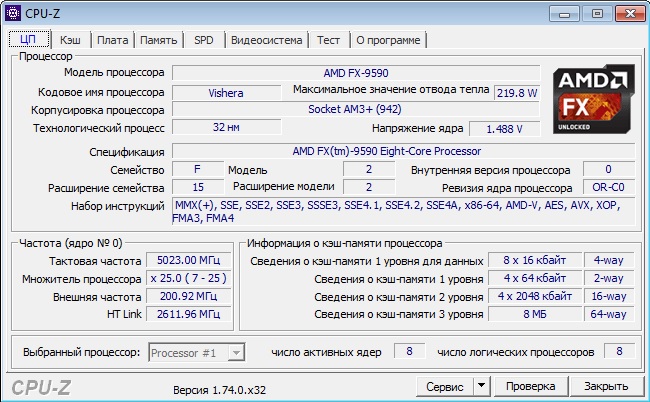Image resolution: width=650 pixels, height=402 pixels.
Task: Click the 5023.00 МГц clock speed value
Action: click(x=189, y=260)
